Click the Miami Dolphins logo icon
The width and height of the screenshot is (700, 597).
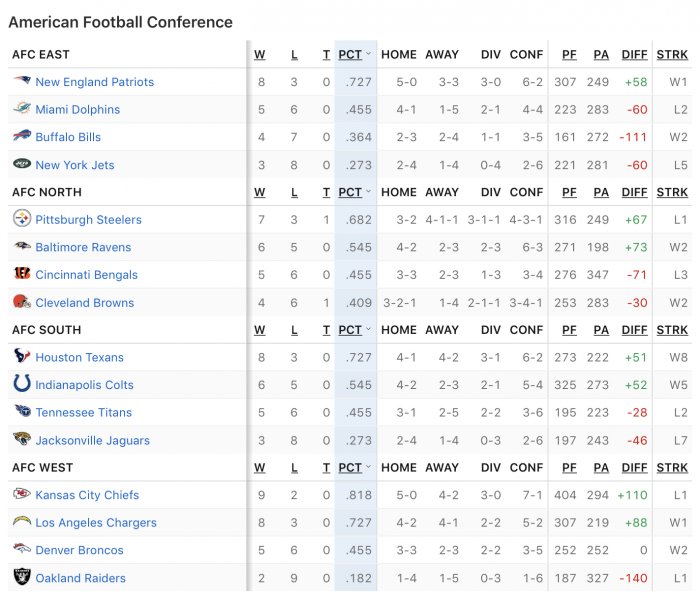[x=22, y=109]
